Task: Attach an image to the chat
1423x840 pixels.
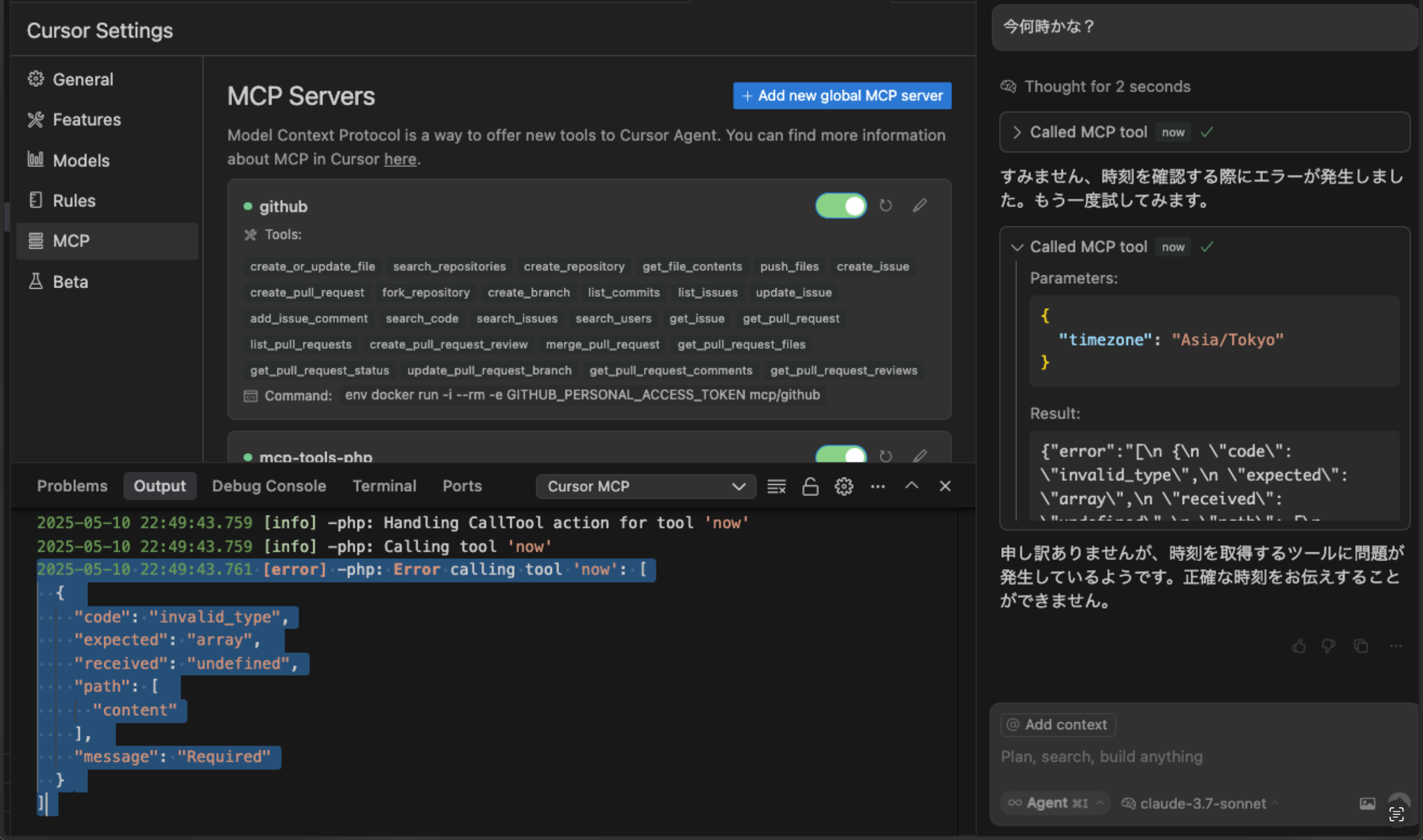Action: tap(1367, 804)
